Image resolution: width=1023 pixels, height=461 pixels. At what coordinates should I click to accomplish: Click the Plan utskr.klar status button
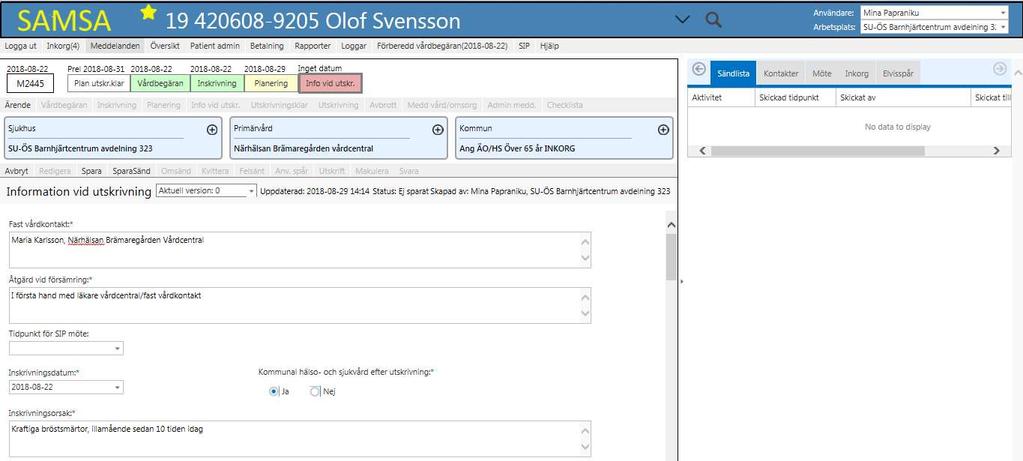pyautogui.click(x=99, y=83)
